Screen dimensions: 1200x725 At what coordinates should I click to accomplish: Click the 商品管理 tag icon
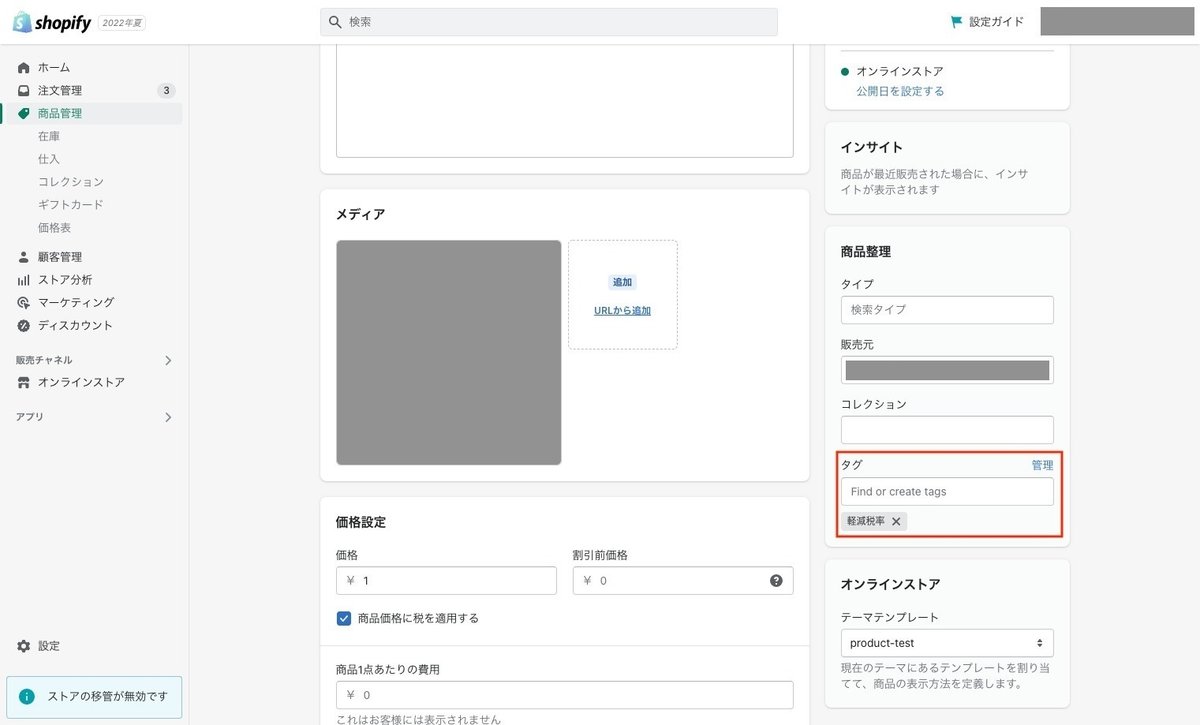point(24,114)
